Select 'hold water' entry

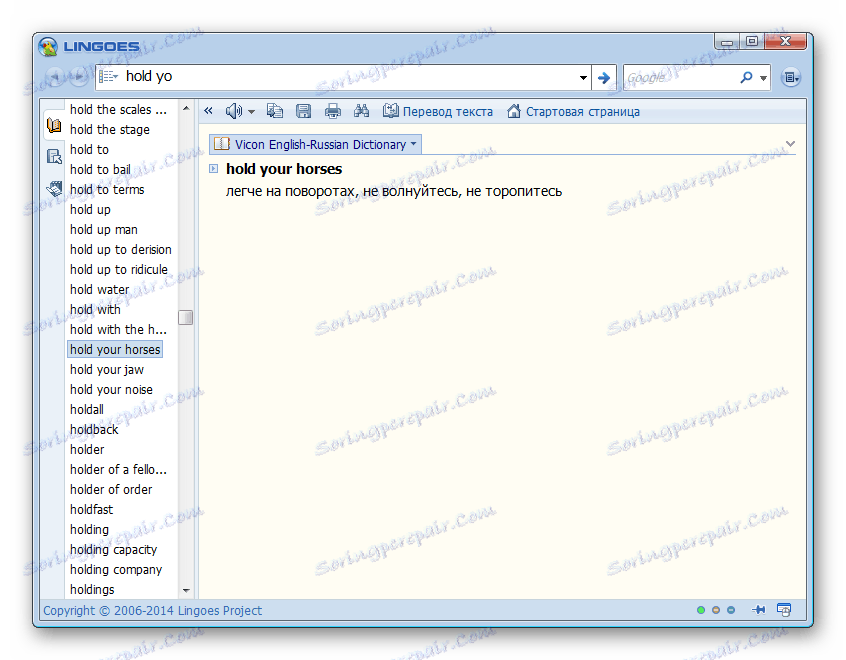100,289
